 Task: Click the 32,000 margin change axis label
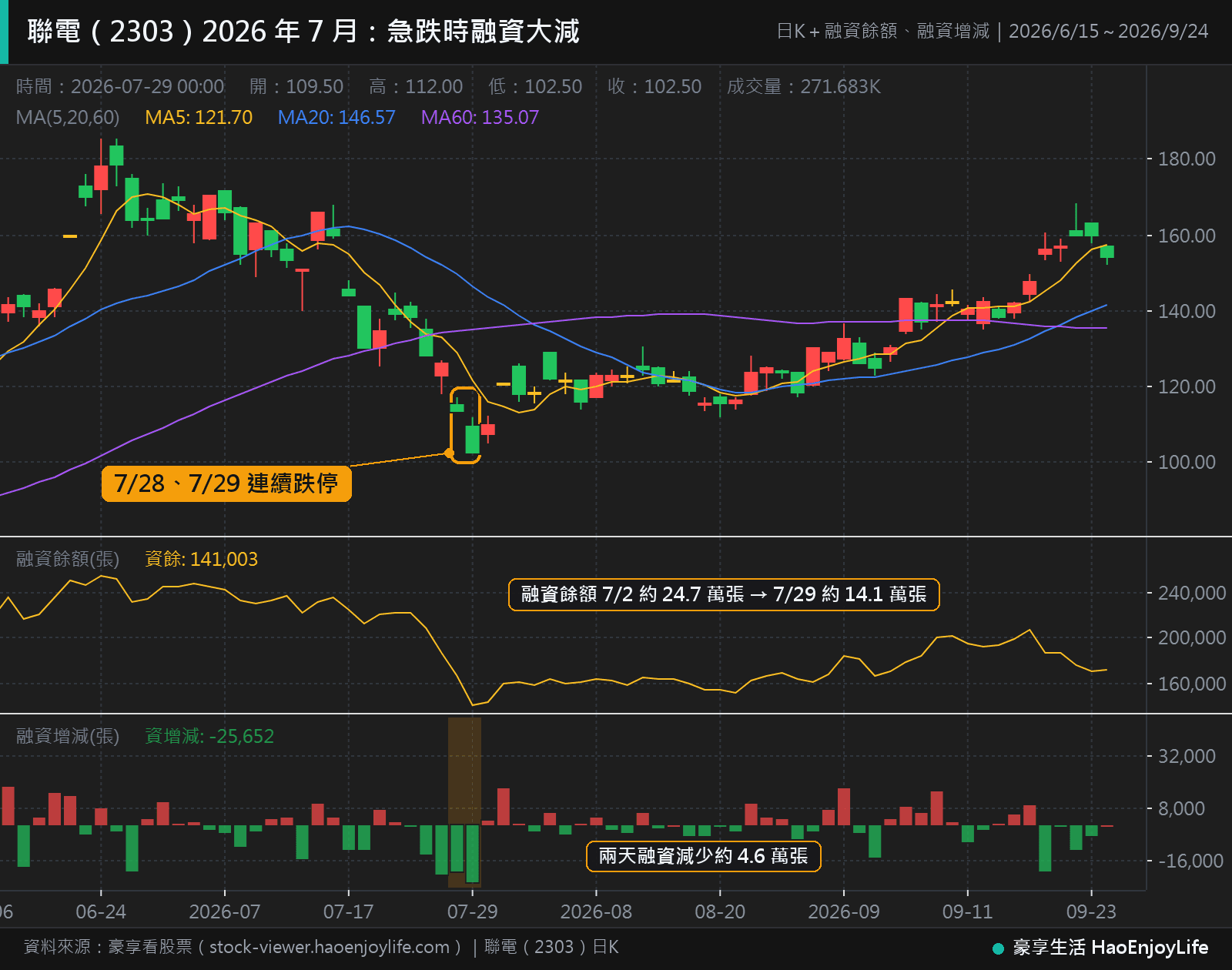[x=1187, y=756]
